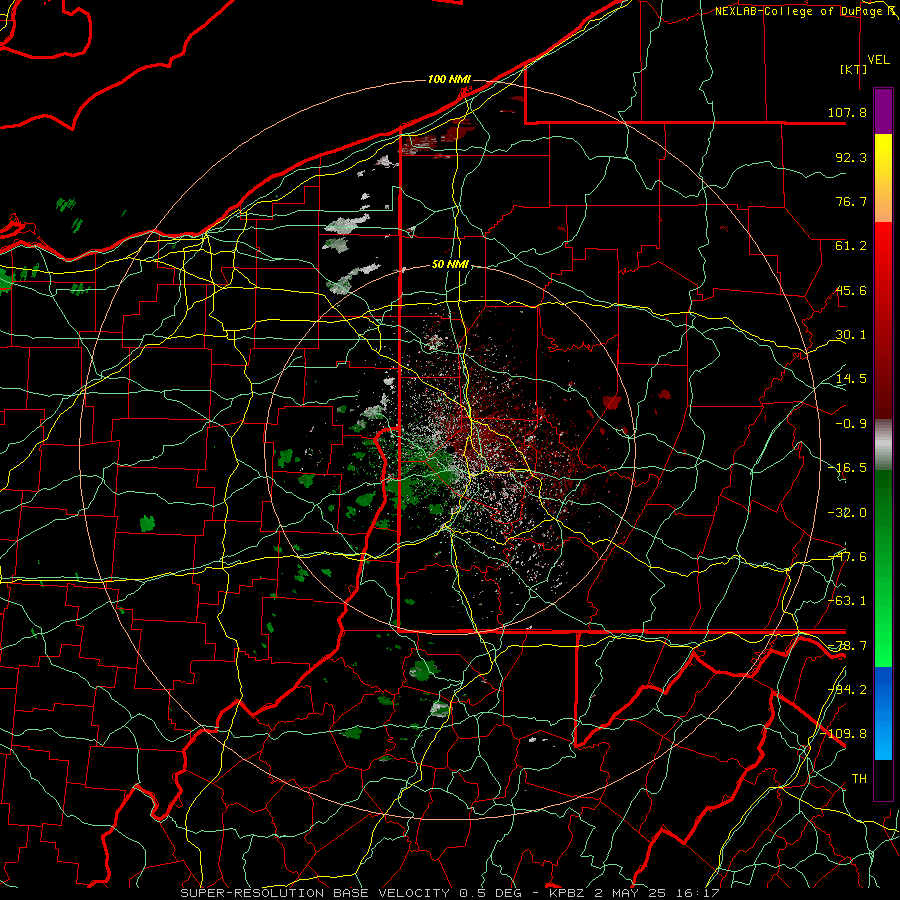This screenshot has height=900, width=900.
Task: Click the 100 NMI range ring label
Action: click(x=449, y=79)
